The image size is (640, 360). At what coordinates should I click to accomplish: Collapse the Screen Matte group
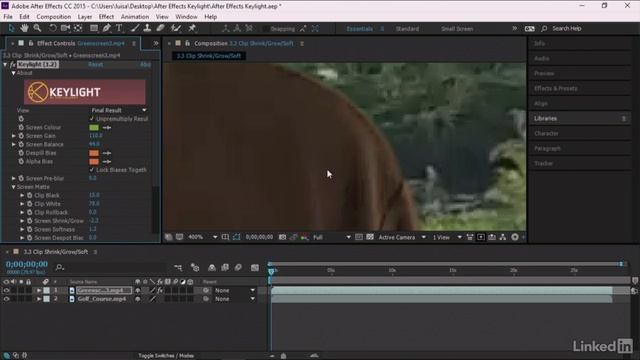[x=13, y=187]
